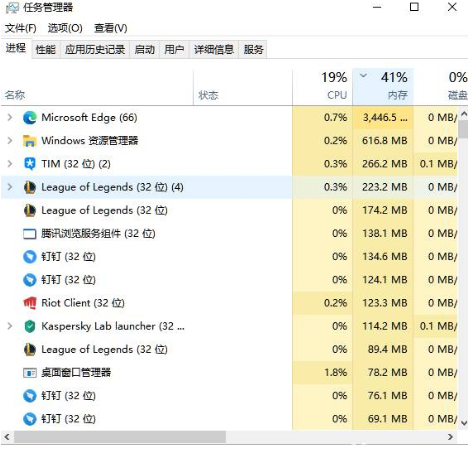Viewport: 471px width, 449px height.
Task: Sort by the 名称 column header
Action: pos(97,87)
